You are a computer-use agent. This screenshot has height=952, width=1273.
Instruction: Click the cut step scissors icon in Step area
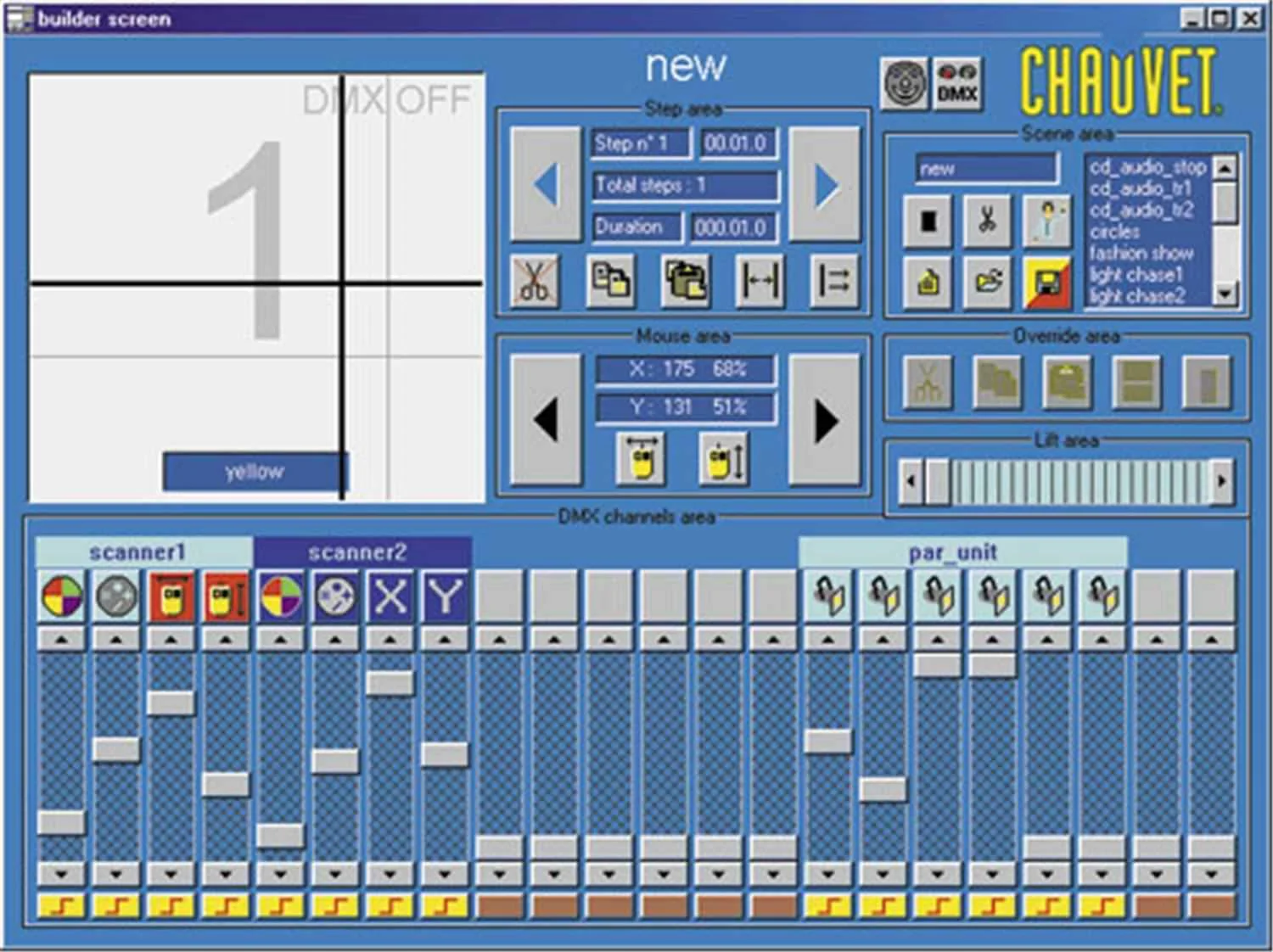535,281
